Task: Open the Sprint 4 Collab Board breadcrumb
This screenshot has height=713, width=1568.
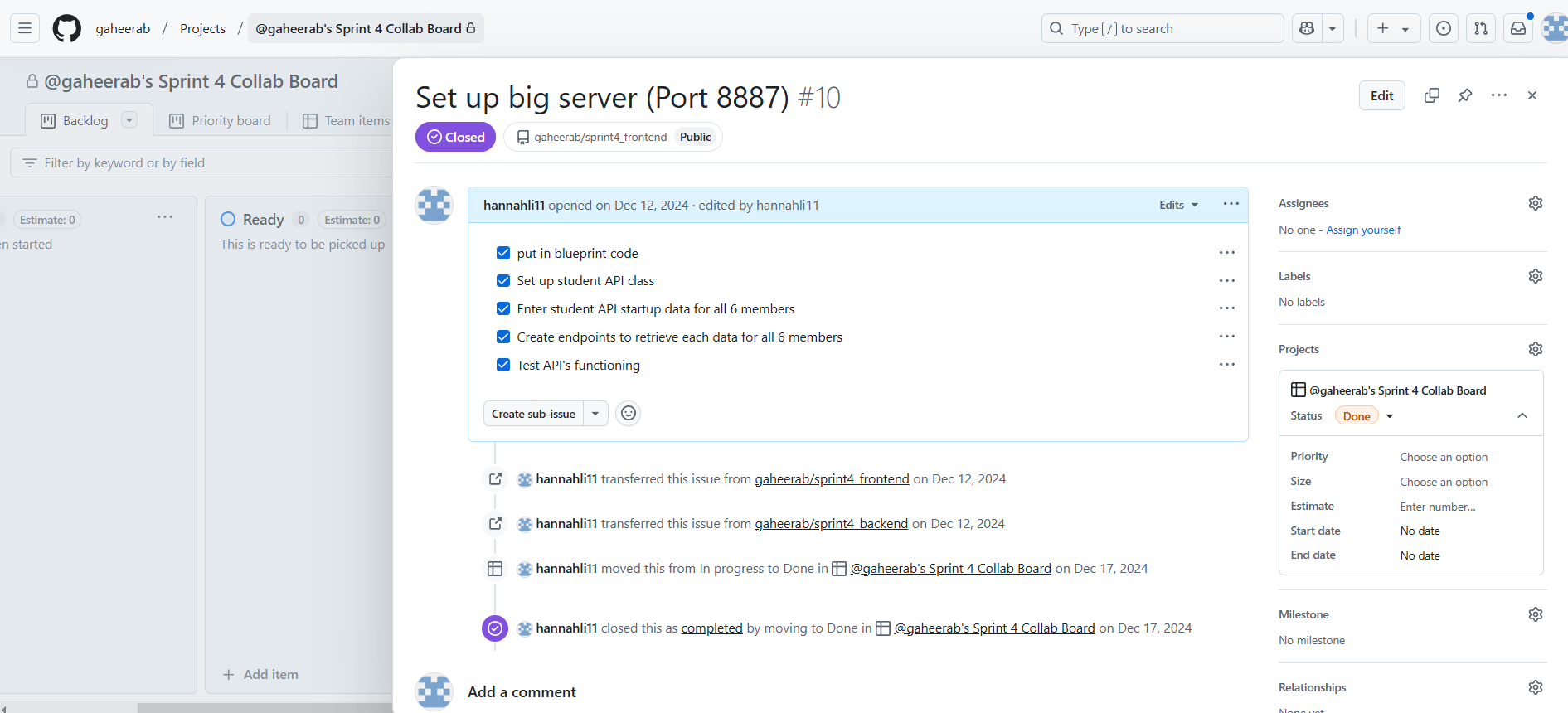Action: [366, 28]
